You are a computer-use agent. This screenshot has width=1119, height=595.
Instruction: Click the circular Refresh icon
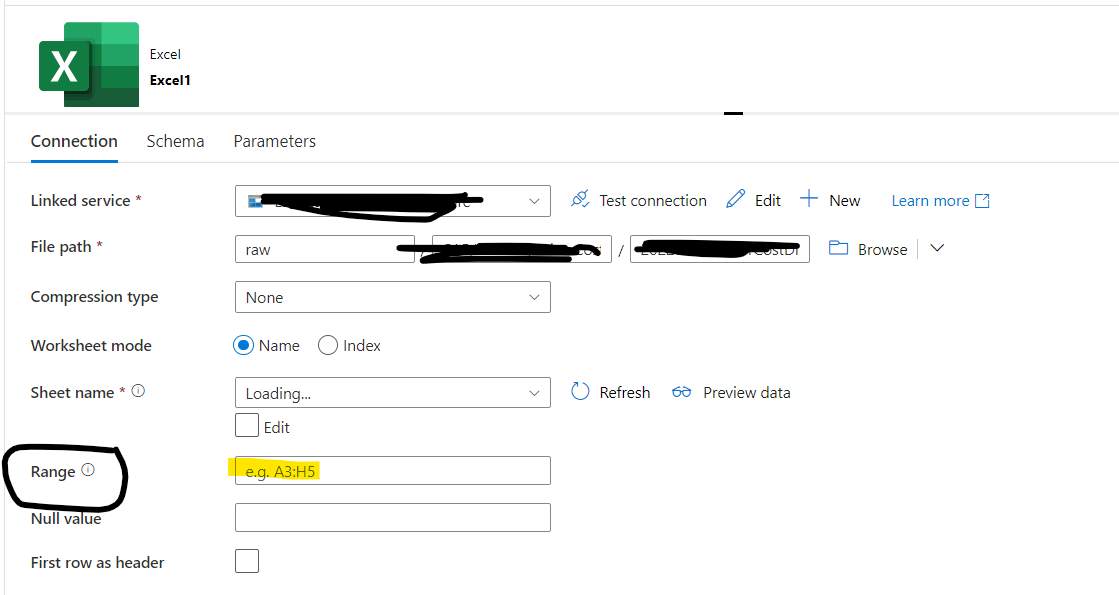coord(580,392)
